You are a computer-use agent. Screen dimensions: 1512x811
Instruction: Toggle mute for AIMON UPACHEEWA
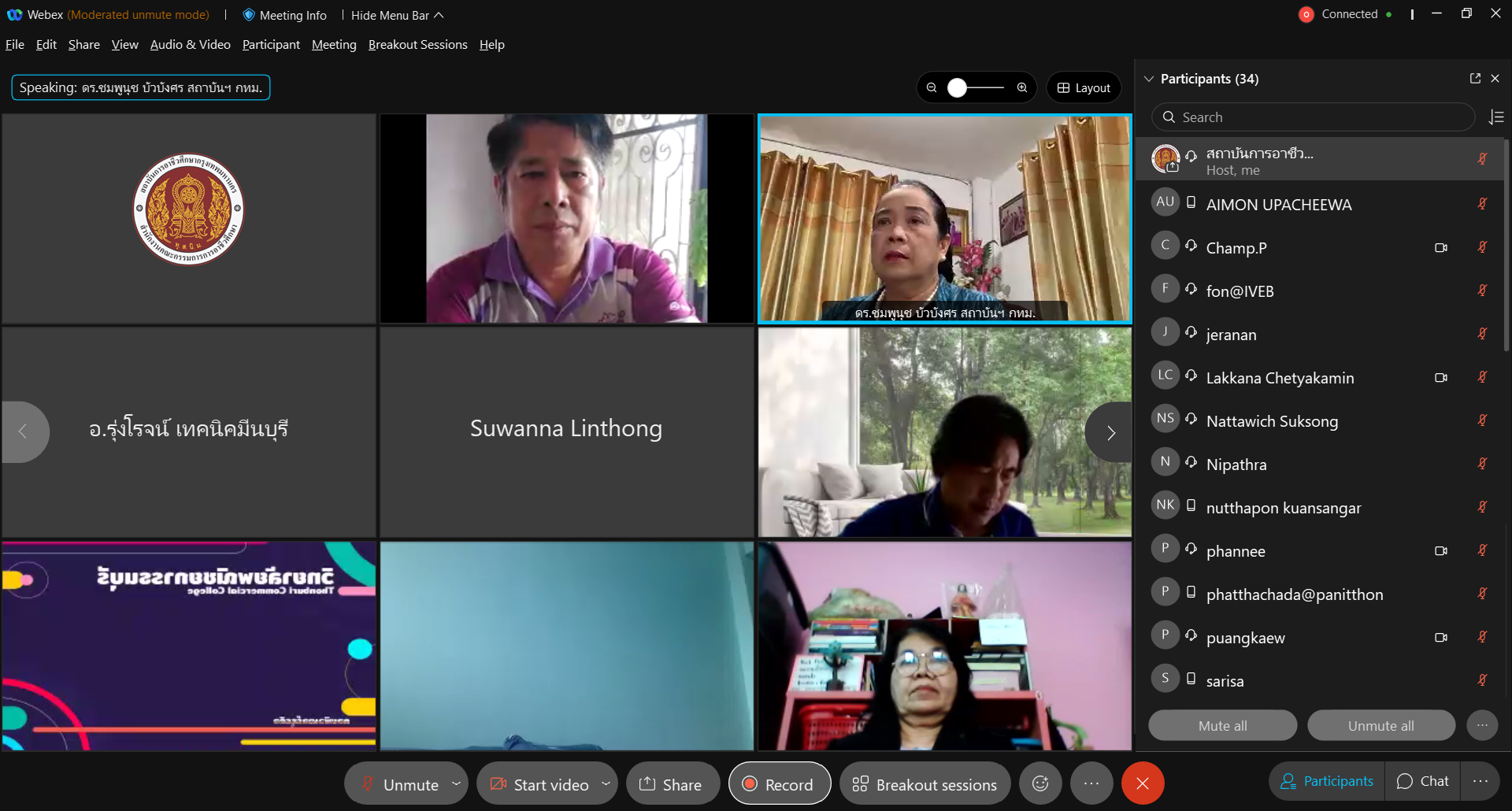coord(1482,204)
